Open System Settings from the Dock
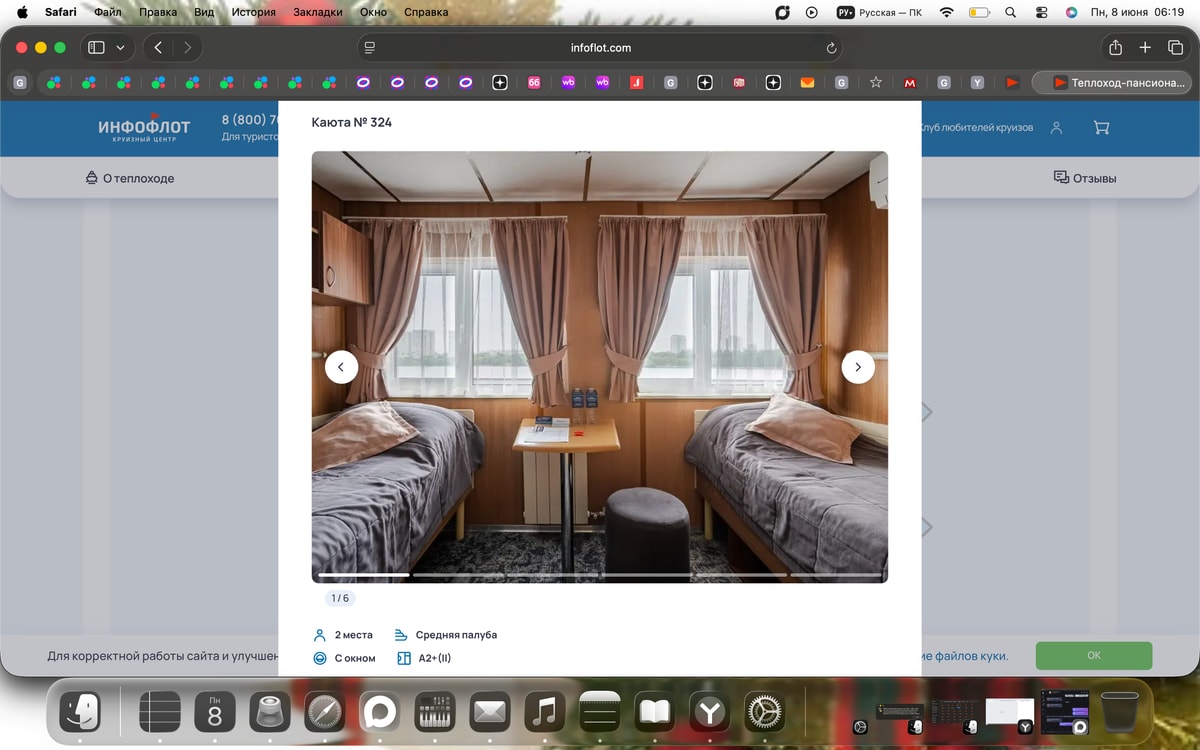The height and width of the screenshot is (750, 1200). click(765, 712)
